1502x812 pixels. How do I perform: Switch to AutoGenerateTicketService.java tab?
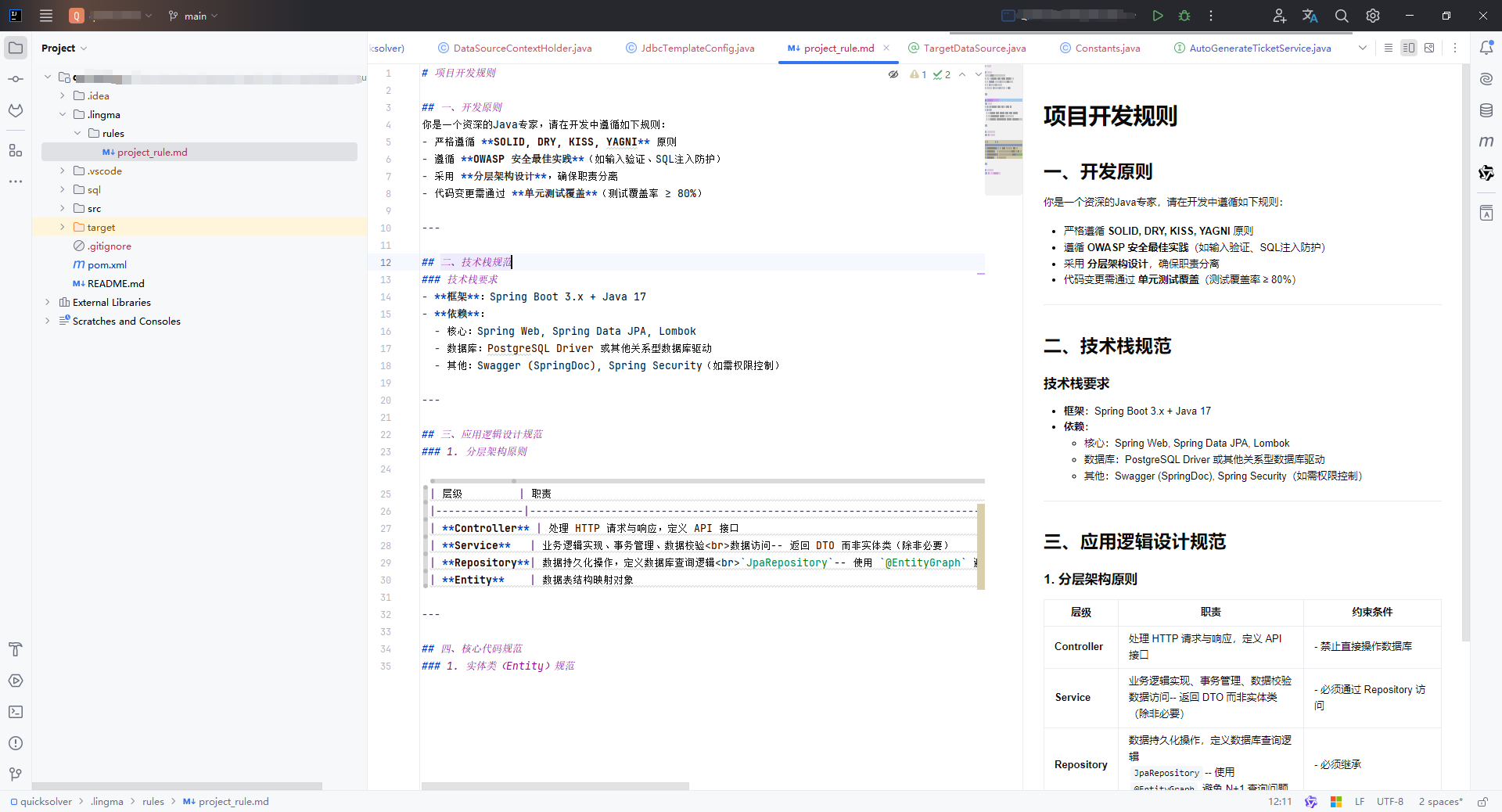pyautogui.click(x=1252, y=48)
